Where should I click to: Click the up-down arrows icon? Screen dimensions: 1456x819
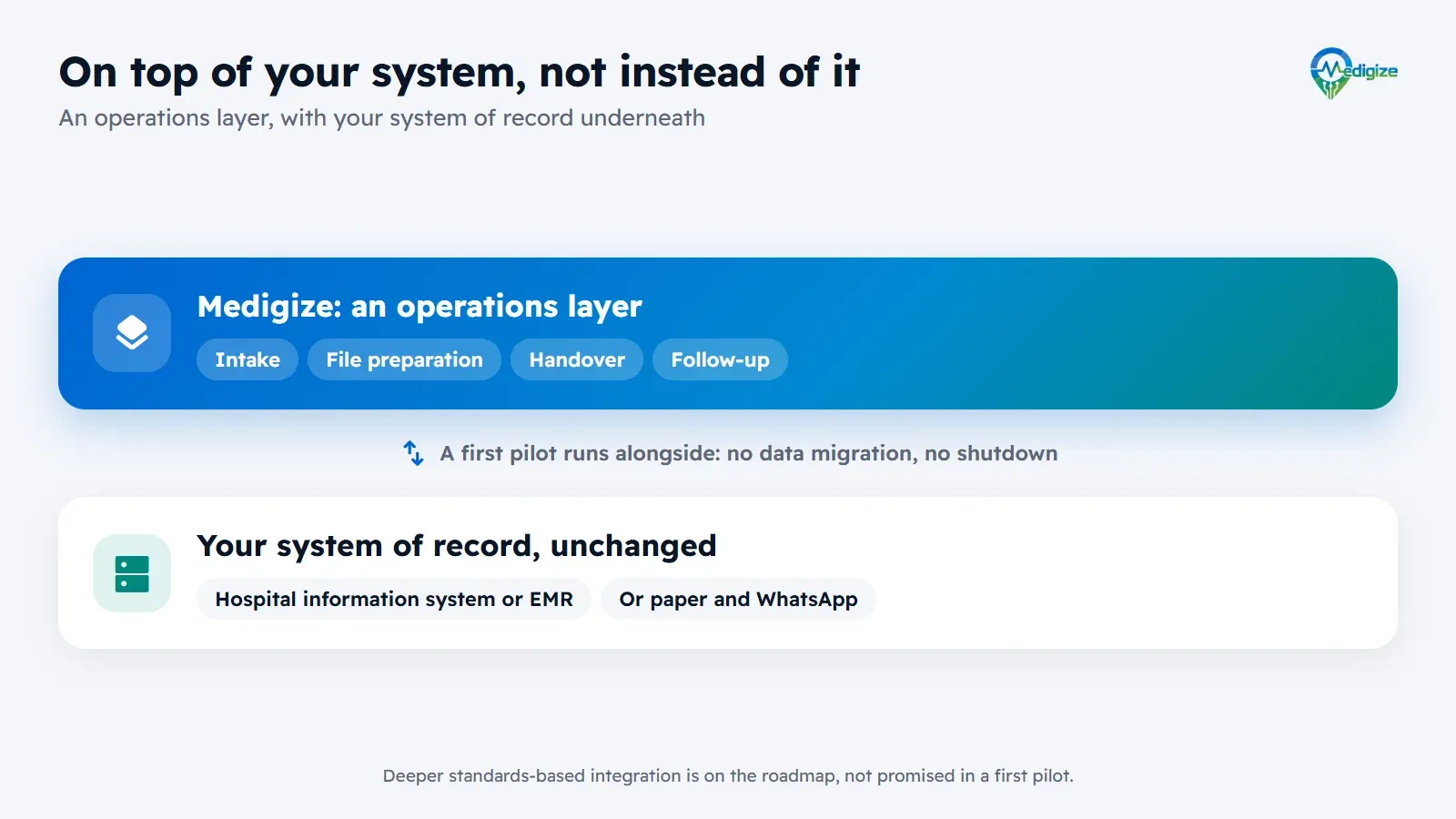(x=413, y=453)
